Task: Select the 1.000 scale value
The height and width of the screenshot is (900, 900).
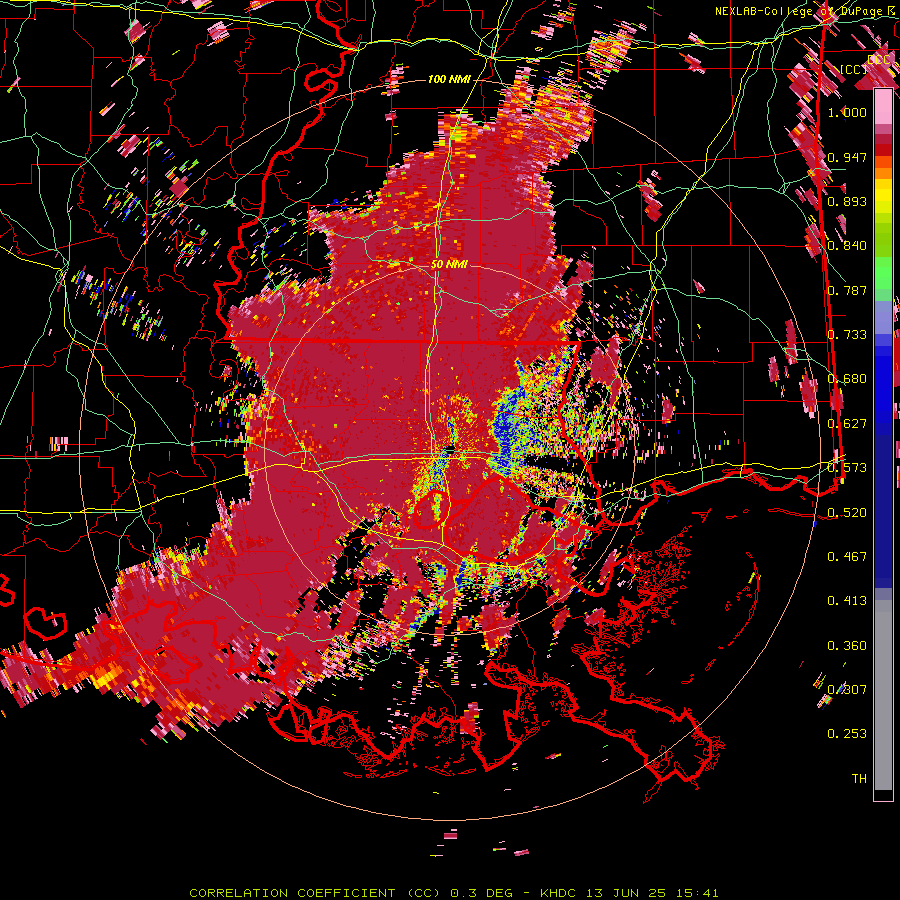Action: pyautogui.click(x=847, y=112)
